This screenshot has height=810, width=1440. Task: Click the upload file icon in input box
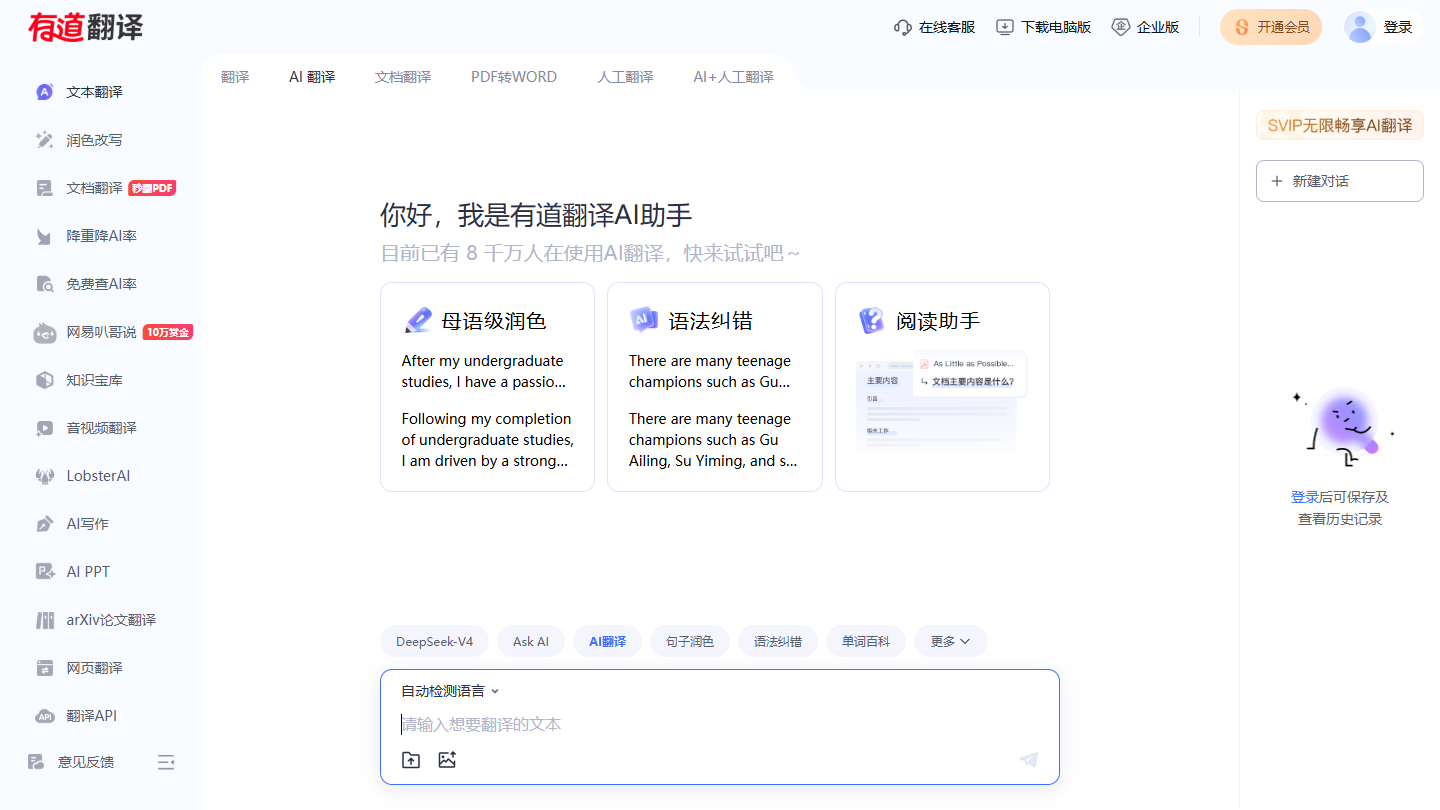pyautogui.click(x=411, y=760)
